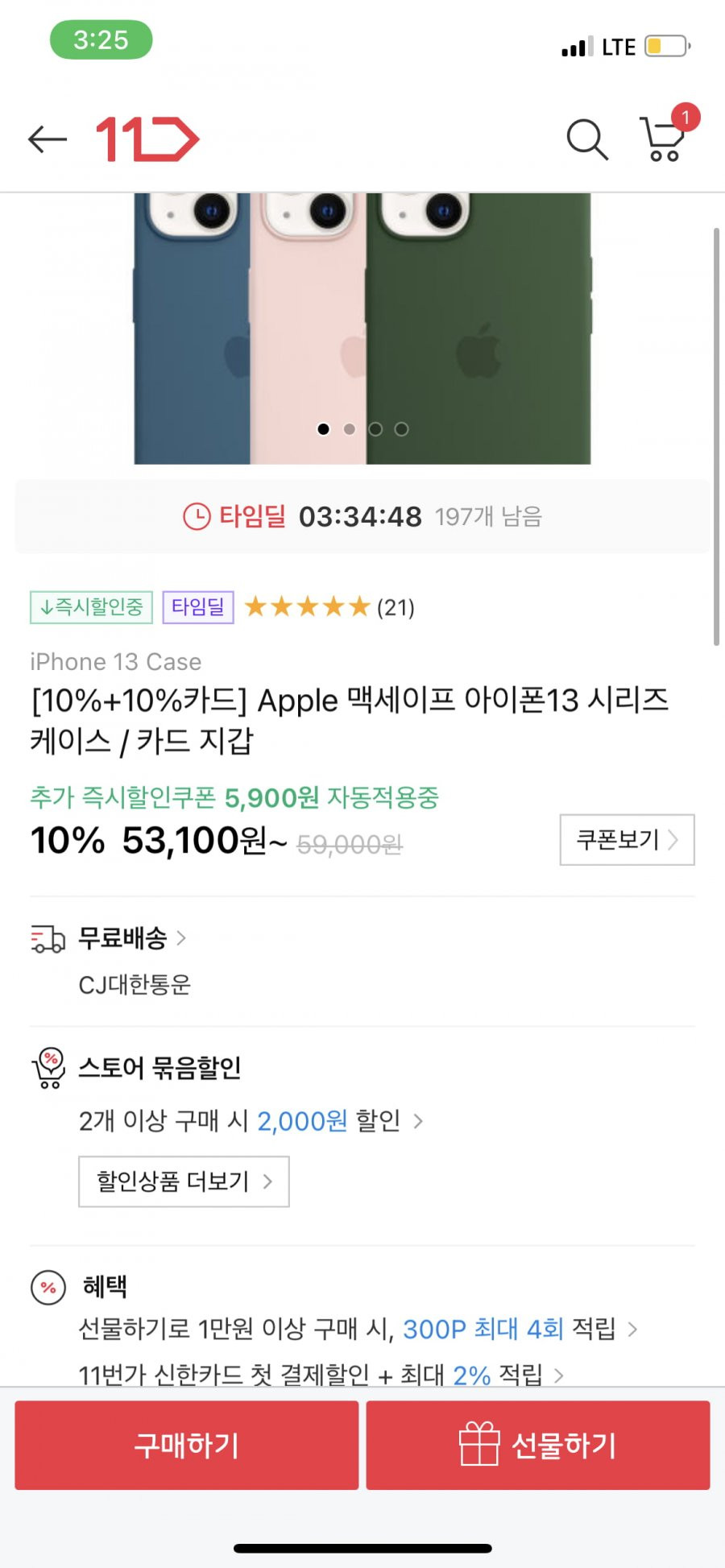This screenshot has width=725, height=1568.
Task: Tap the back arrow icon
Action: tap(48, 139)
